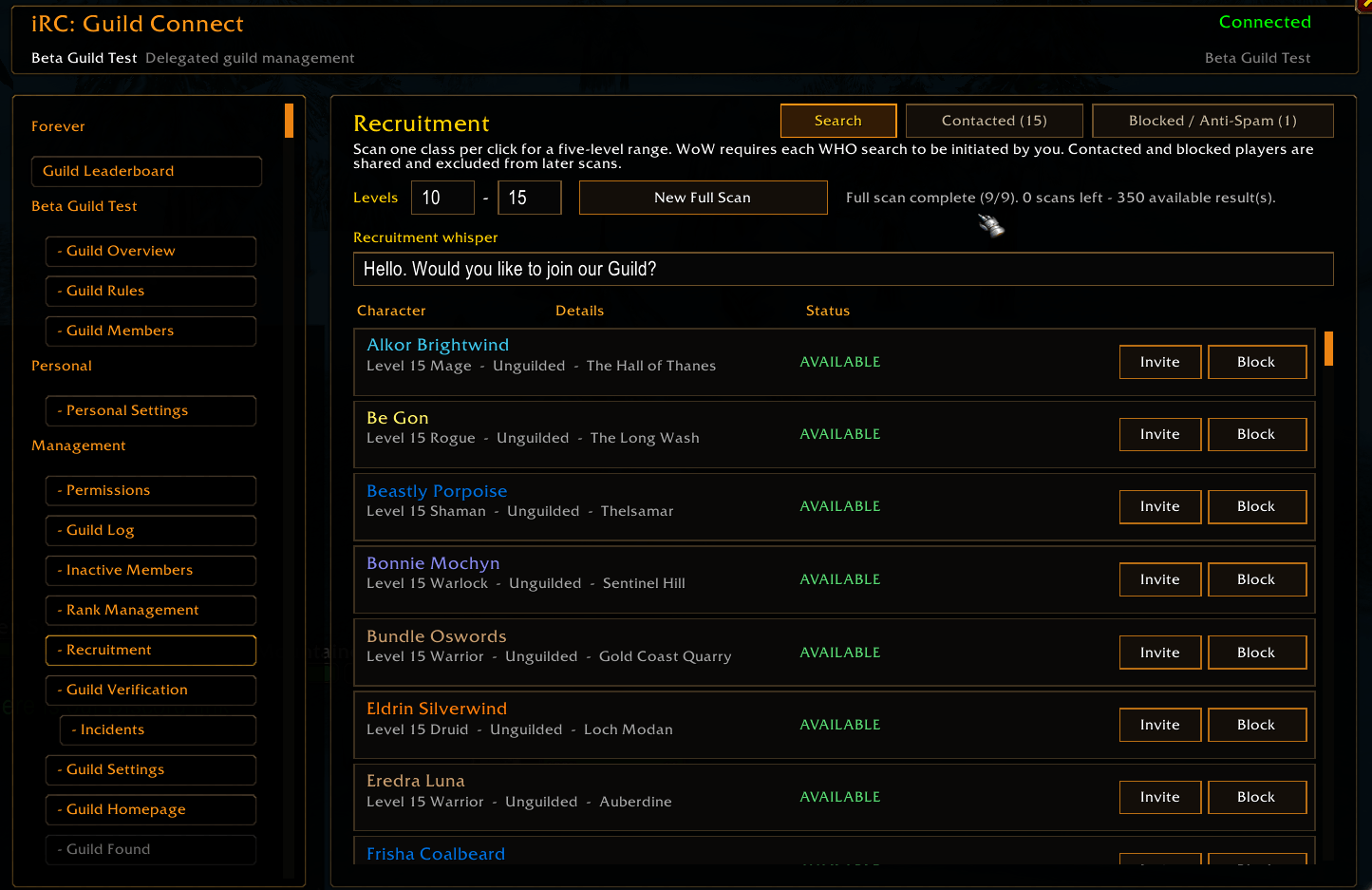The width and height of the screenshot is (1372, 890).
Task: Invite Bundle Oswords
Action: 1160,653
